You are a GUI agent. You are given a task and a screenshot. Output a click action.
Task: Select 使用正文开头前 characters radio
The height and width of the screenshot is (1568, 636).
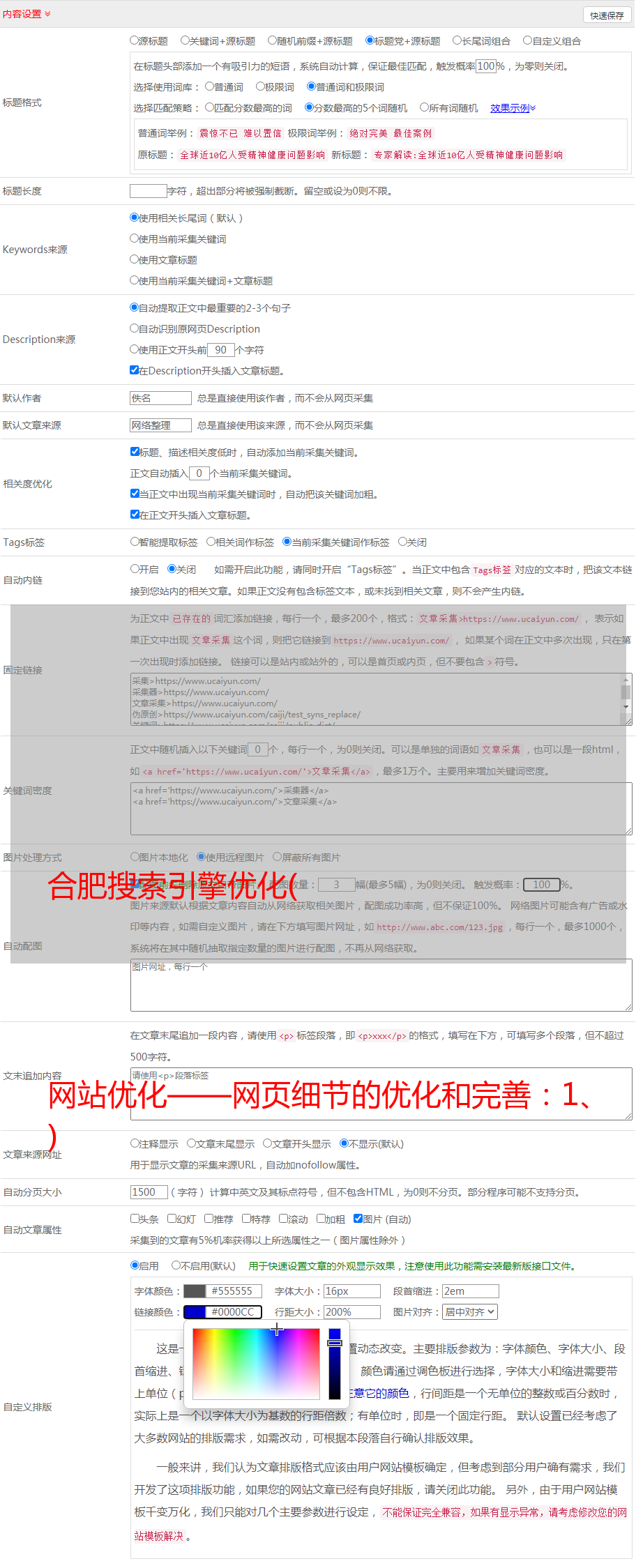point(134,349)
